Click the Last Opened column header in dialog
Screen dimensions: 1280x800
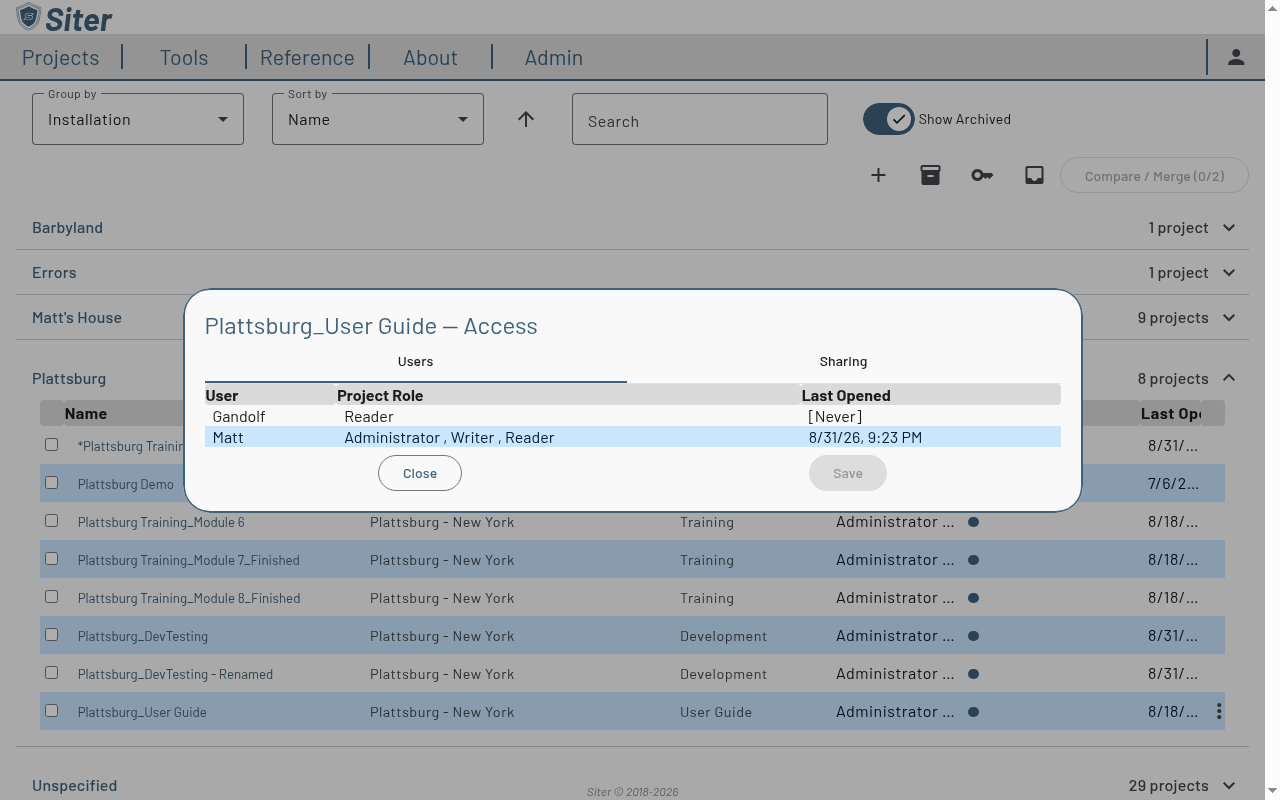point(846,395)
